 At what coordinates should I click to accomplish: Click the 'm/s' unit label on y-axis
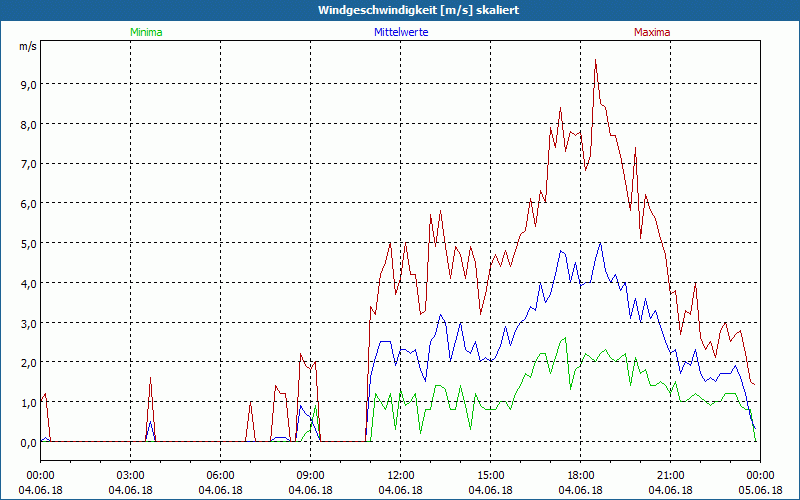[28, 46]
